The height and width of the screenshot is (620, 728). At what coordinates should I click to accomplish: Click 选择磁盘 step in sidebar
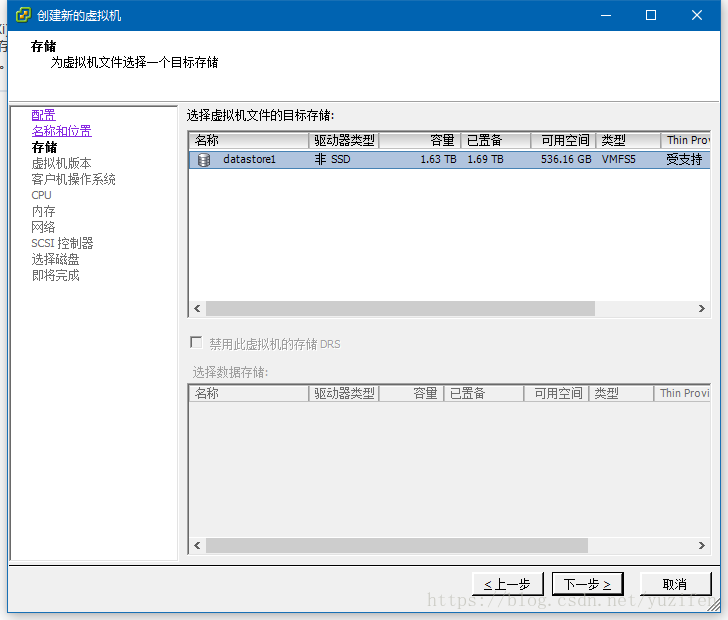point(55,259)
